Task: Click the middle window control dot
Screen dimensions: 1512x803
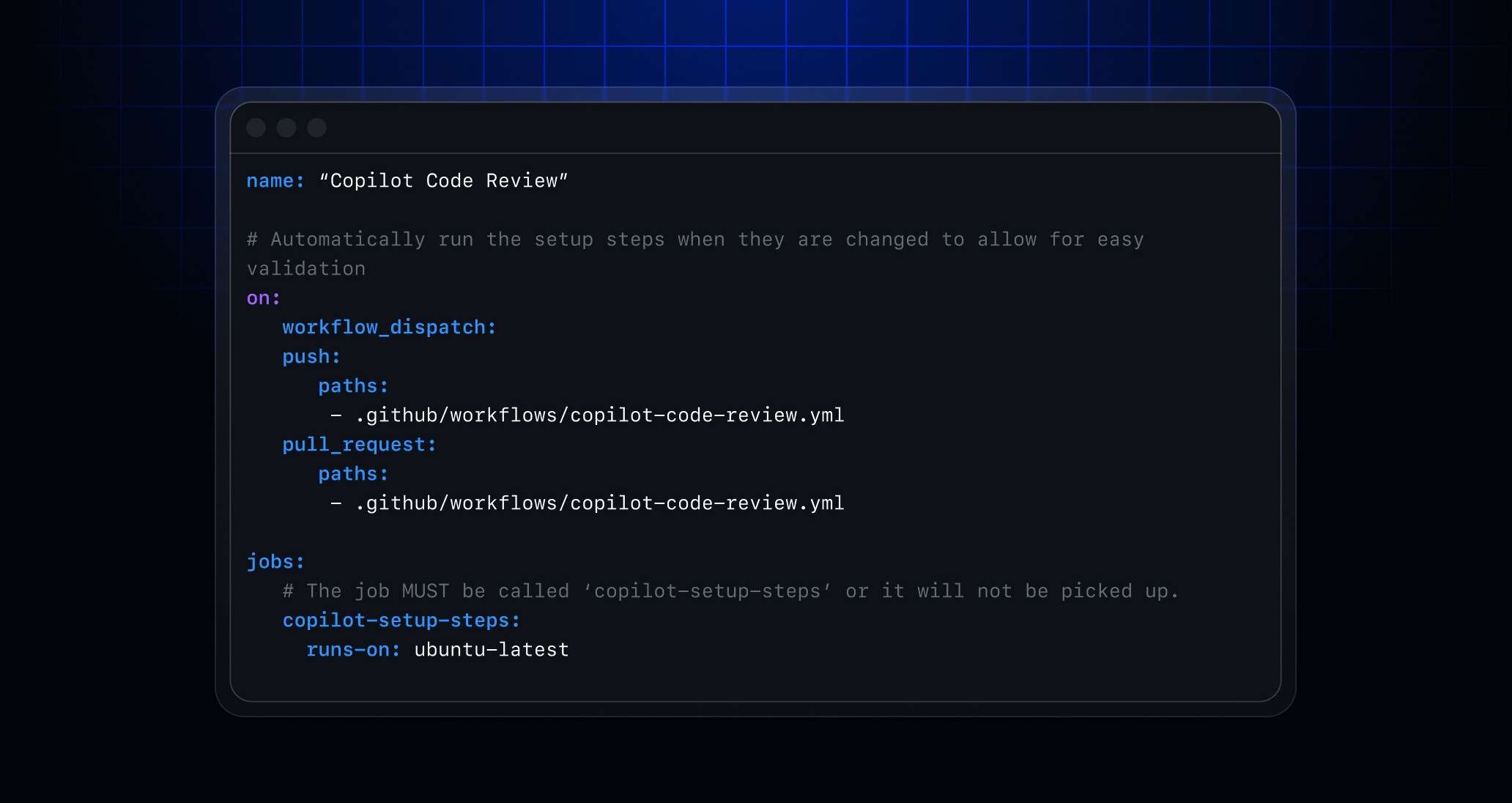Action: click(x=286, y=128)
